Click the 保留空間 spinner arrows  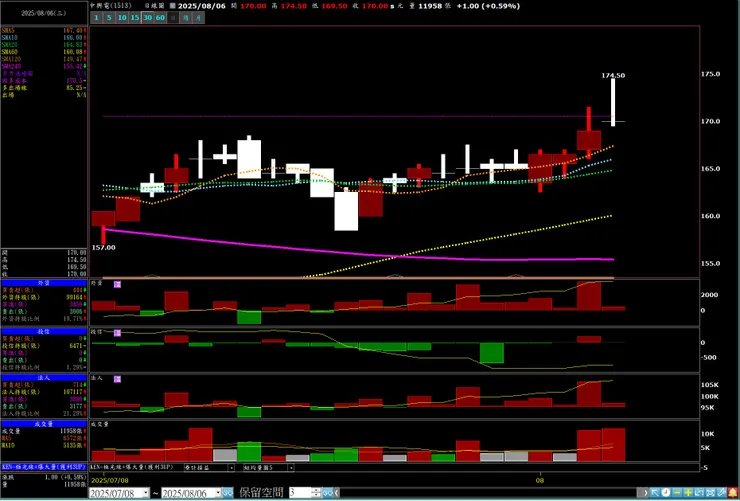tap(316, 493)
